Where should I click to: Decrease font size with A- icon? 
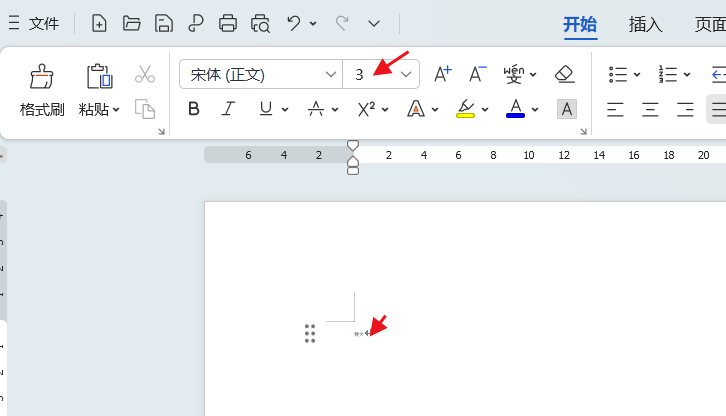[x=477, y=74]
